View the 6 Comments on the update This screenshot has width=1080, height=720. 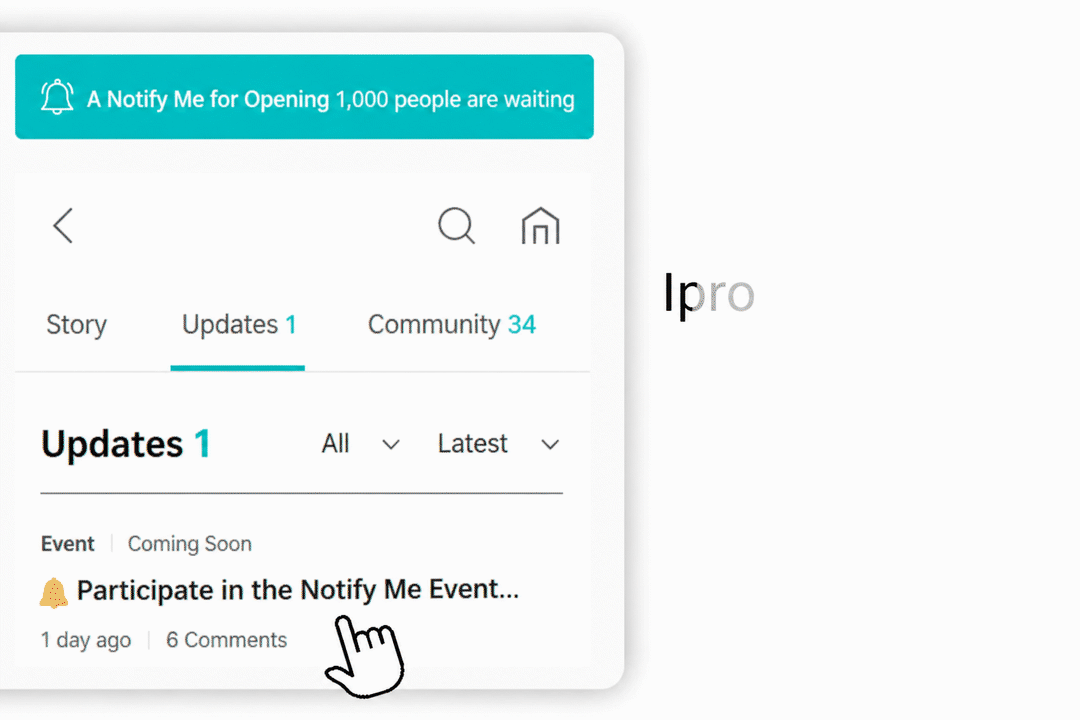click(227, 640)
